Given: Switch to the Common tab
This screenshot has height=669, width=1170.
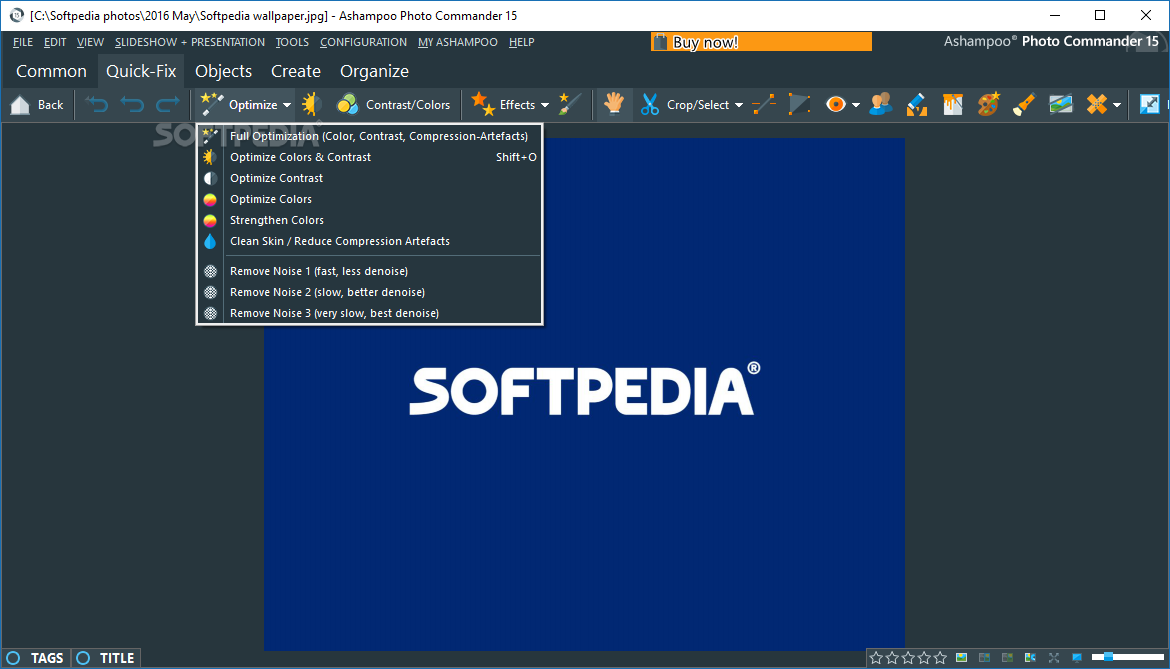Looking at the screenshot, I should click(51, 71).
